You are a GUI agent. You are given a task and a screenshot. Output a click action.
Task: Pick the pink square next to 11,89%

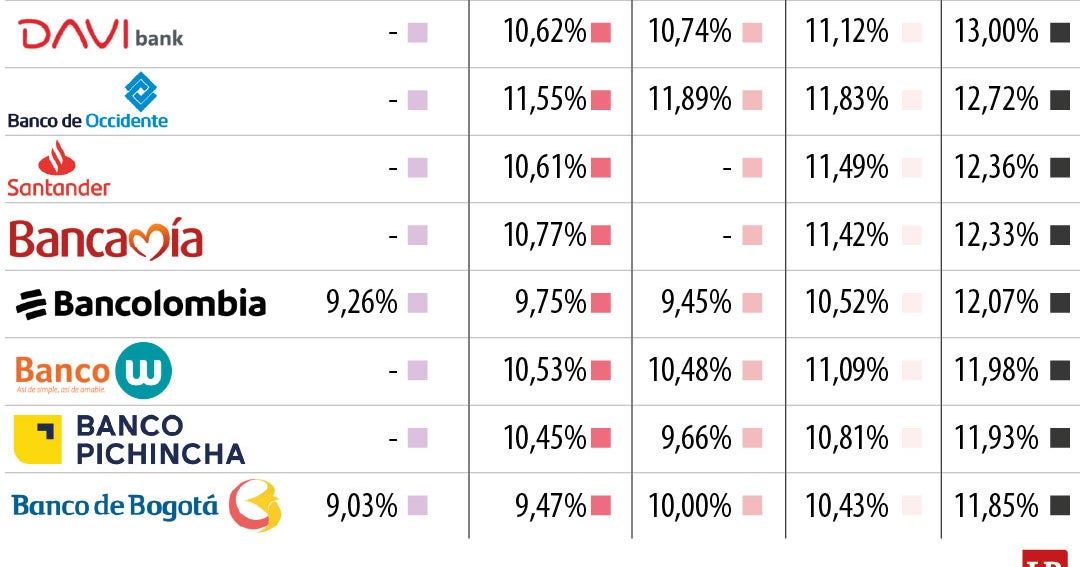point(752,100)
